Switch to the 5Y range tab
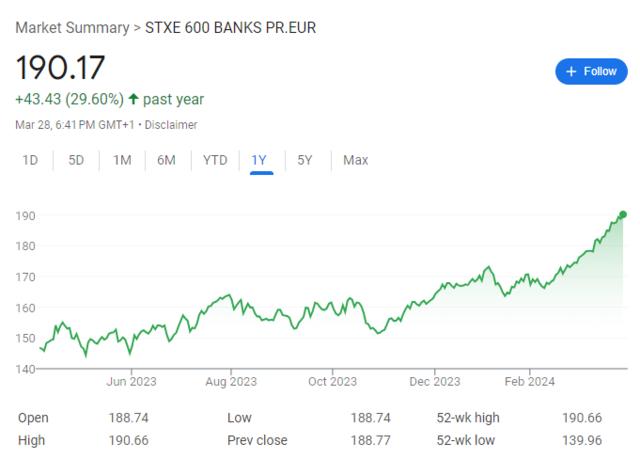Image resolution: width=640 pixels, height=459 pixels. click(x=305, y=160)
